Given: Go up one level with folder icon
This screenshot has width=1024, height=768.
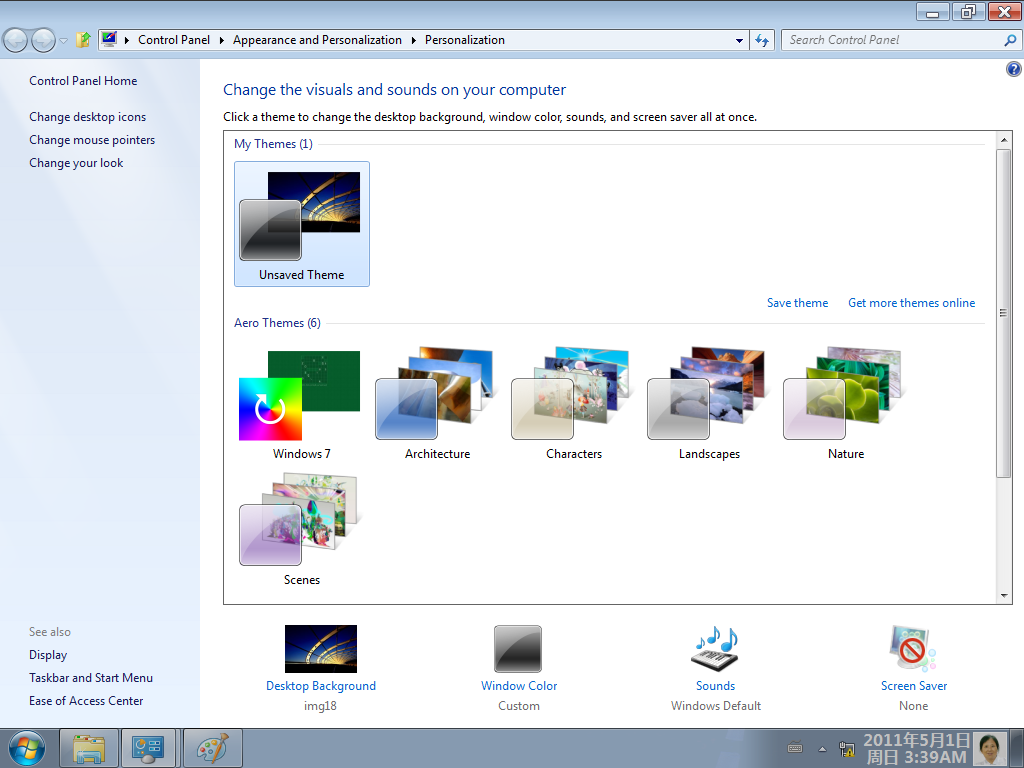Looking at the screenshot, I should coord(83,40).
